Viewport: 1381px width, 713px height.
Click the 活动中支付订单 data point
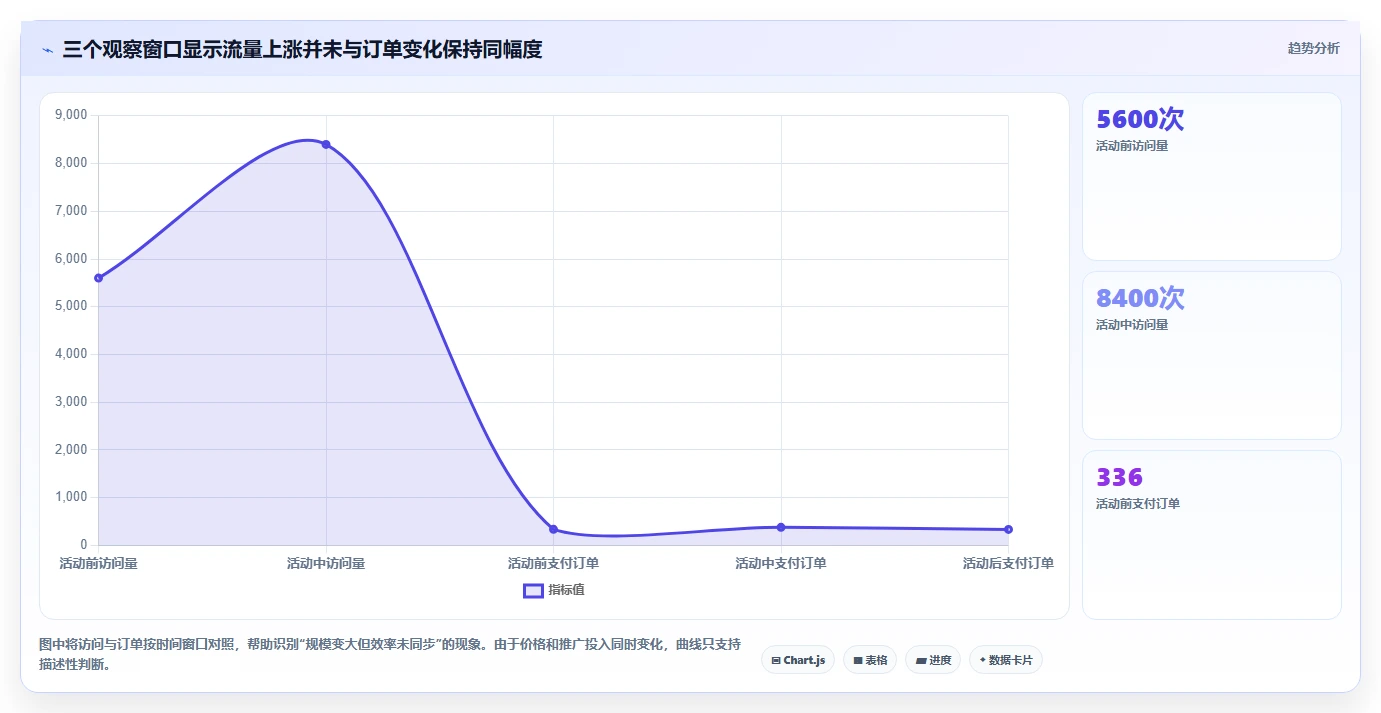click(781, 527)
